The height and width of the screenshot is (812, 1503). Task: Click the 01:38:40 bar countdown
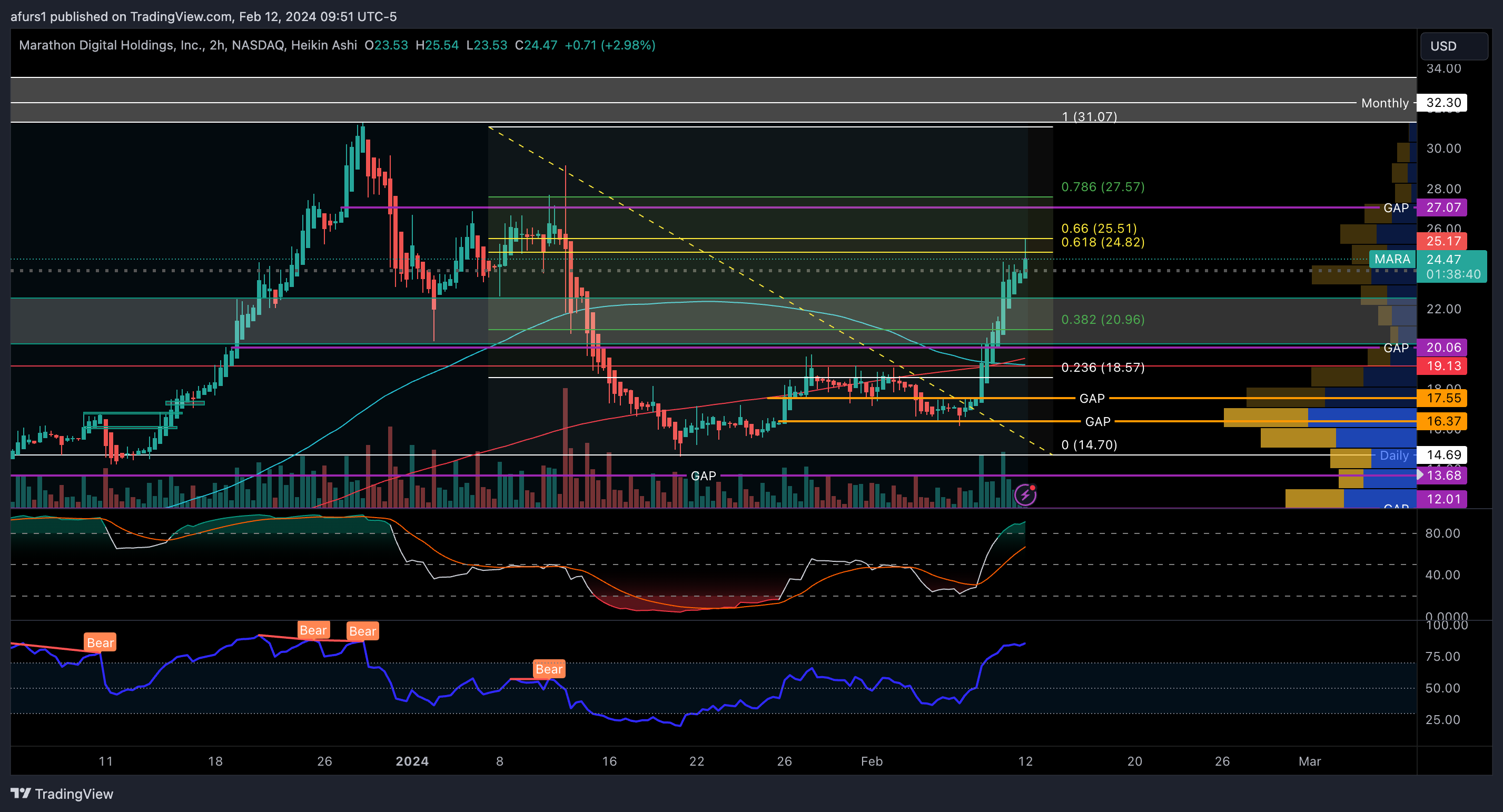(1453, 274)
